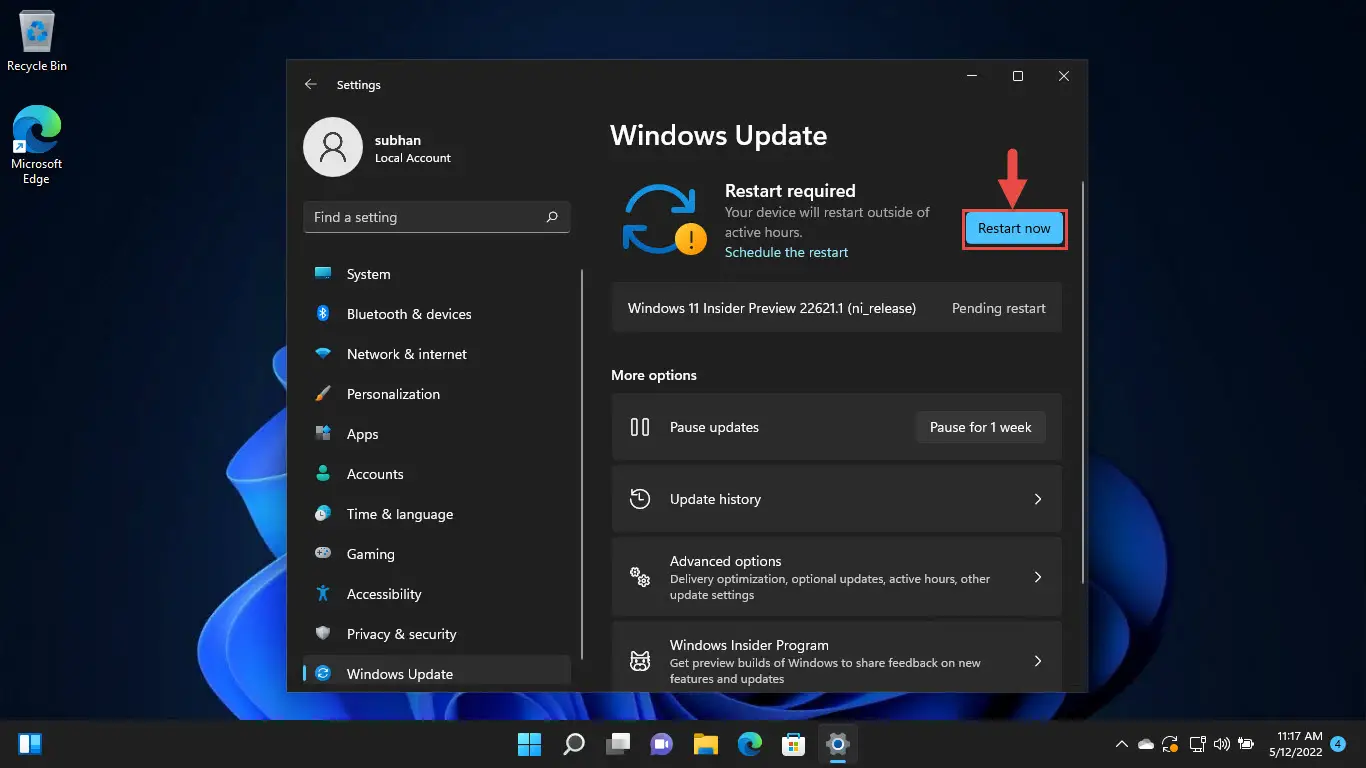Open Windows Insider Program chevron
1366x768 pixels.
click(1038, 661)
